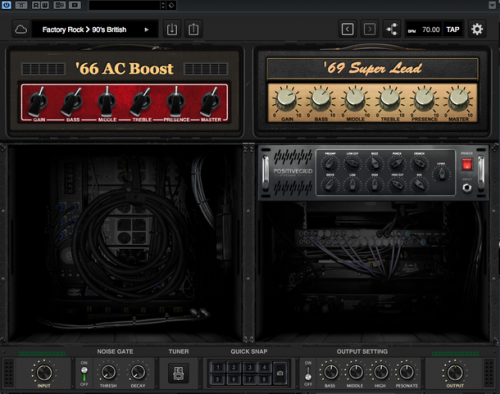The width and height of the screenshot is (500, 394).
Task: Click the export preset share icon
Action: pyautogui.click(x=193, y=29)
